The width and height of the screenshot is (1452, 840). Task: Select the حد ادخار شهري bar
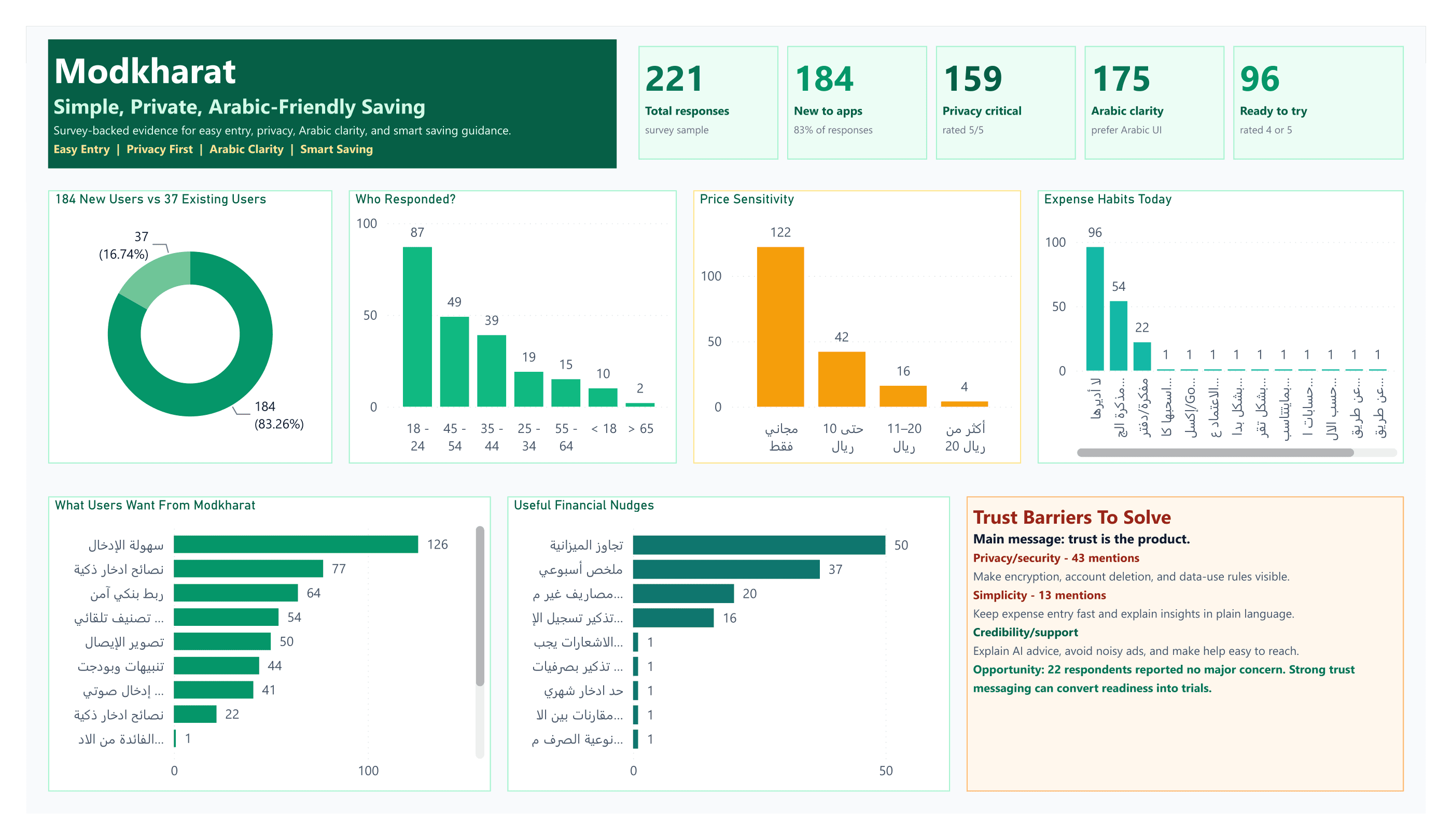[636, 690]
